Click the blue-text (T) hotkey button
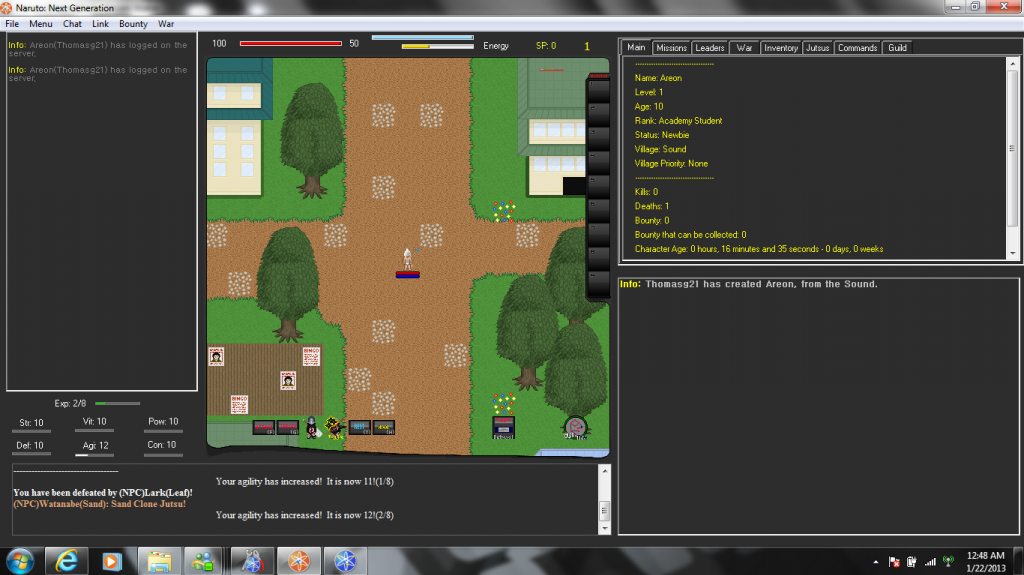The width and height of the screenshot is (1024, 575). point(359,427)
